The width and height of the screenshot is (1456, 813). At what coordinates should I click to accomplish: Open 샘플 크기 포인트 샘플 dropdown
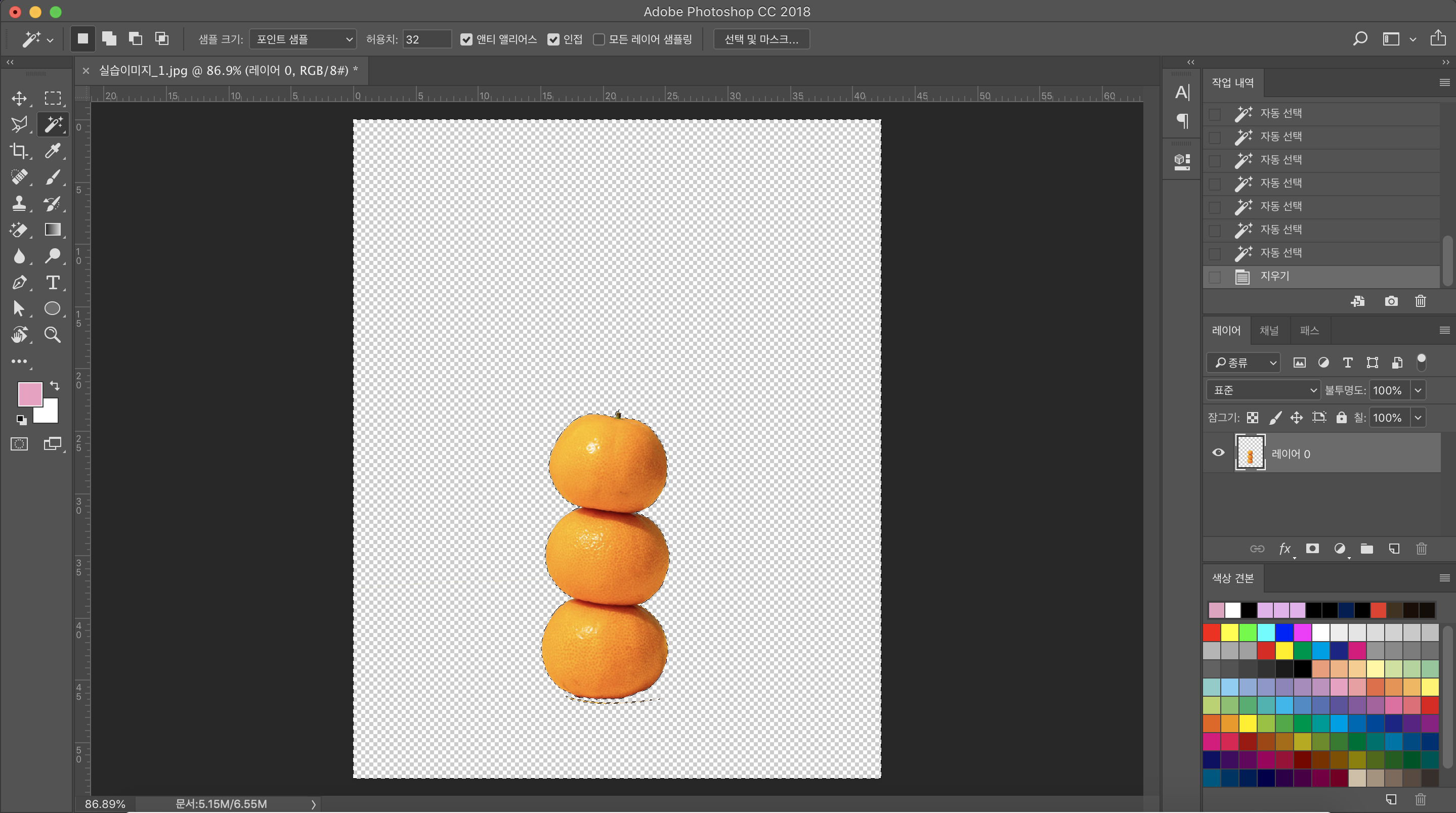303,39
